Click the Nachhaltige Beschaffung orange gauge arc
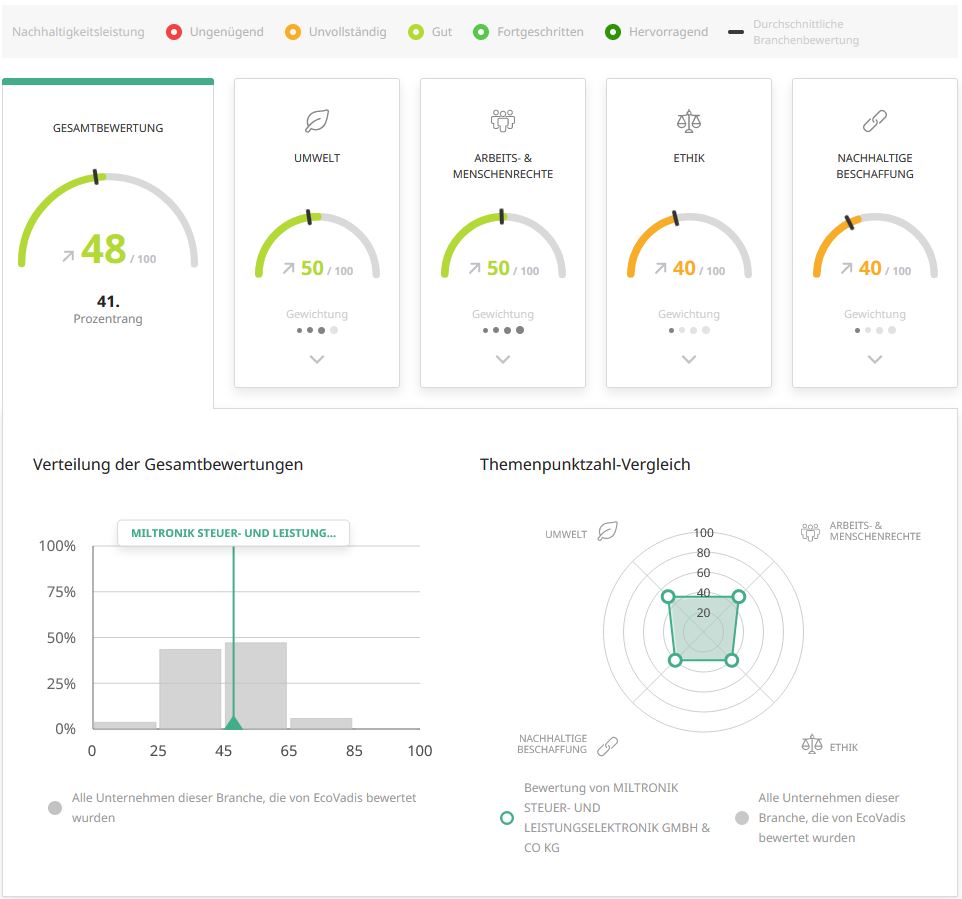The height and width of the screenshot is (899, 962). pos(875,244)
